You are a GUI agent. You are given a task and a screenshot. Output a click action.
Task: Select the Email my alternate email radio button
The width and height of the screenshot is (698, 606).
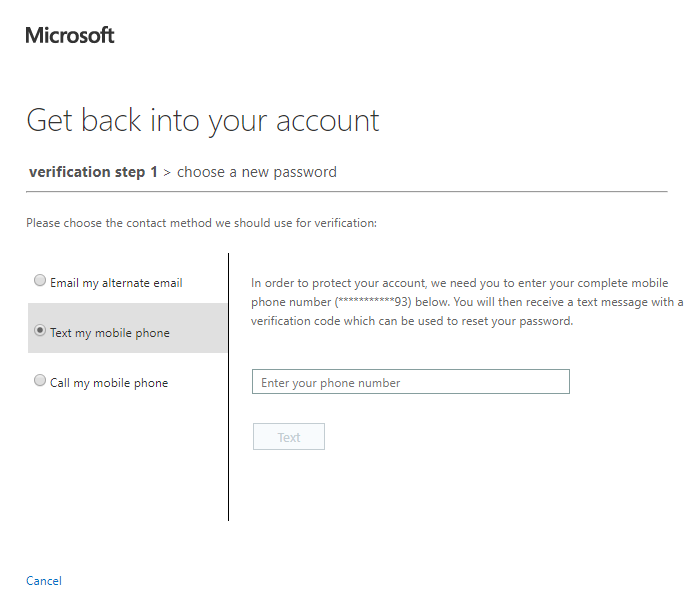(40, 281)
